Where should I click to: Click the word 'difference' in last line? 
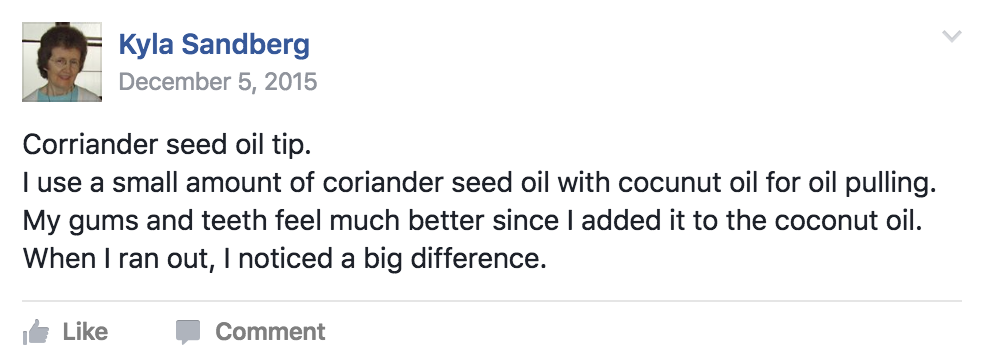point(478,258)
